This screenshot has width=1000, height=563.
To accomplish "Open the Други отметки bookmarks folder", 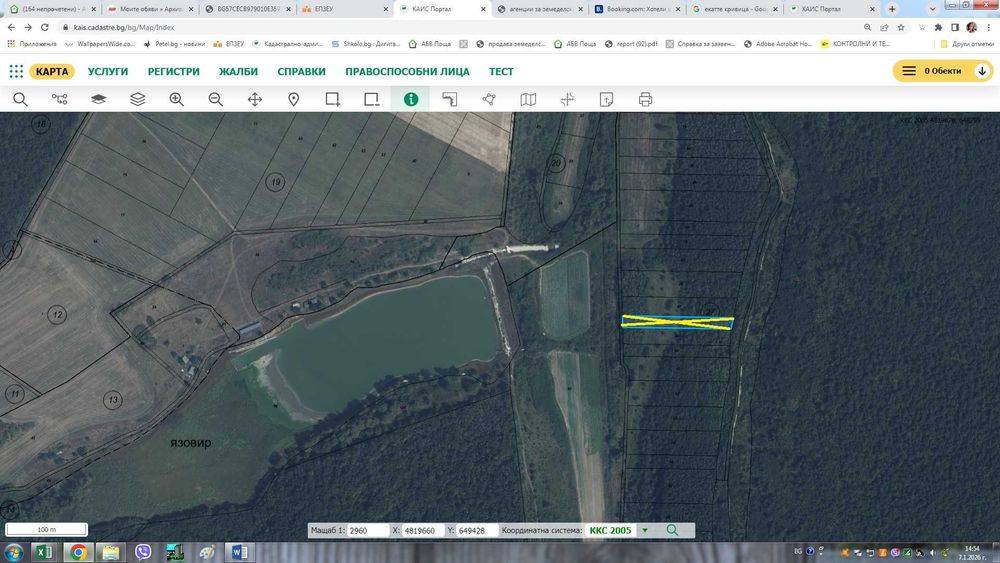I will tap(967, 44).
